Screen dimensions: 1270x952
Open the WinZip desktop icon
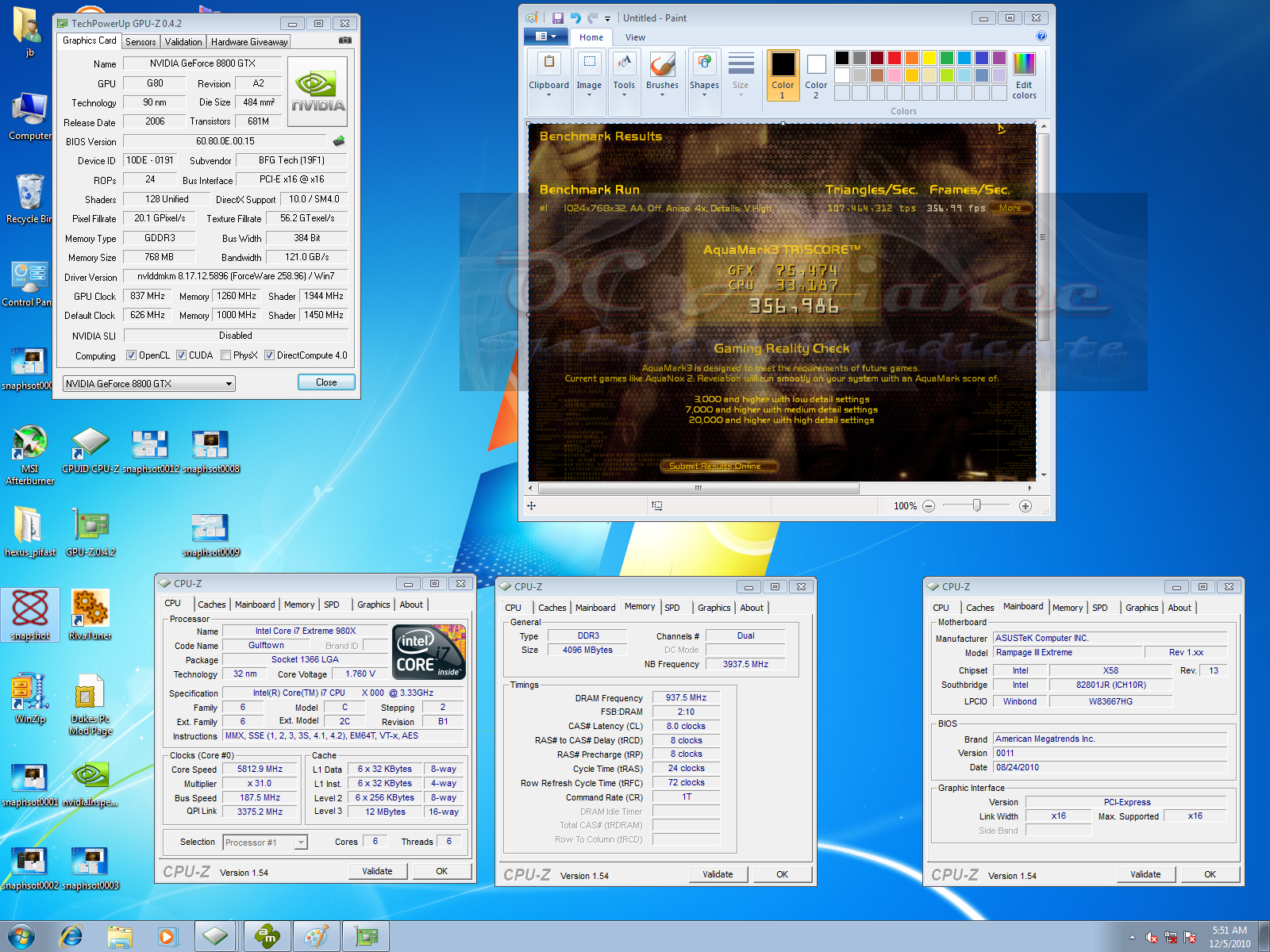pos(30,698)
